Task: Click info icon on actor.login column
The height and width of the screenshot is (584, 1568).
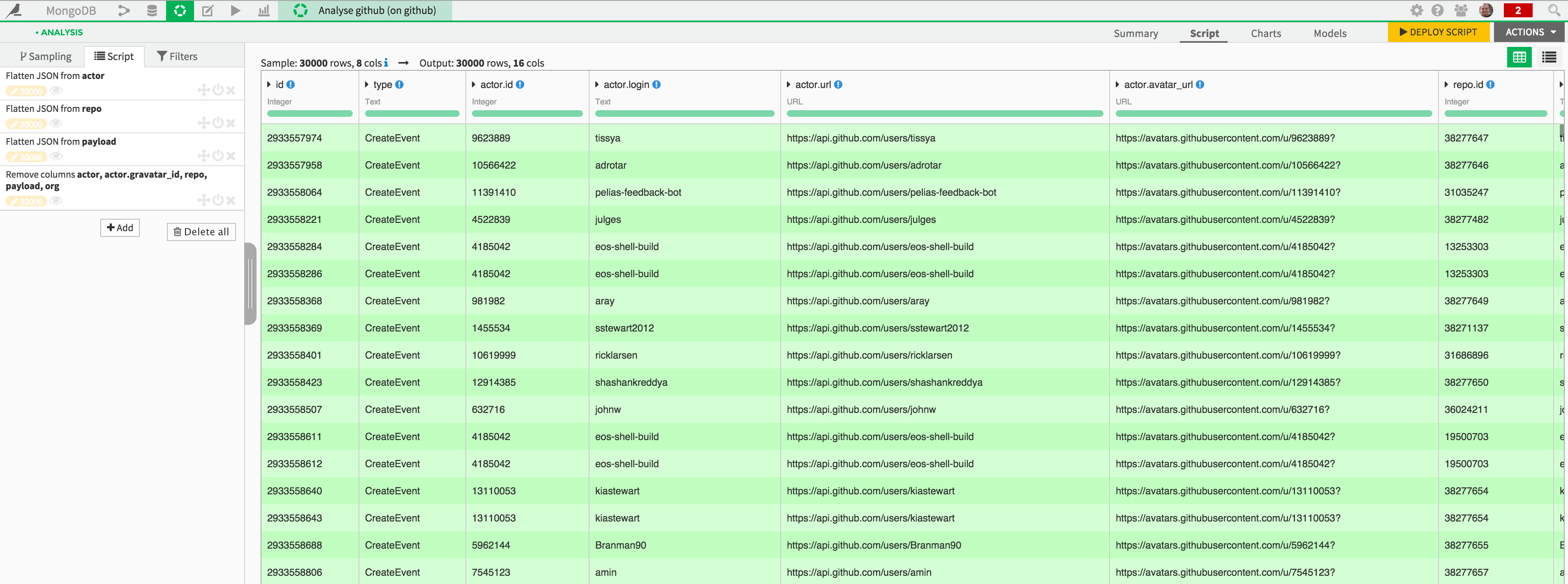Action: [x=657, y=85]
